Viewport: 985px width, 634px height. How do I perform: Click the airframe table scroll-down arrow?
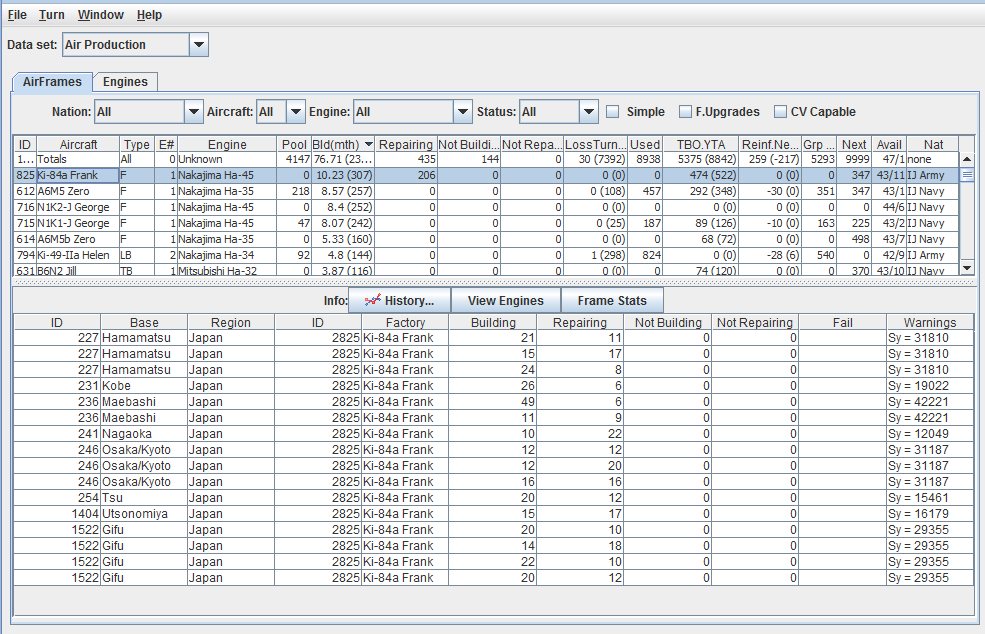[967, 268]
